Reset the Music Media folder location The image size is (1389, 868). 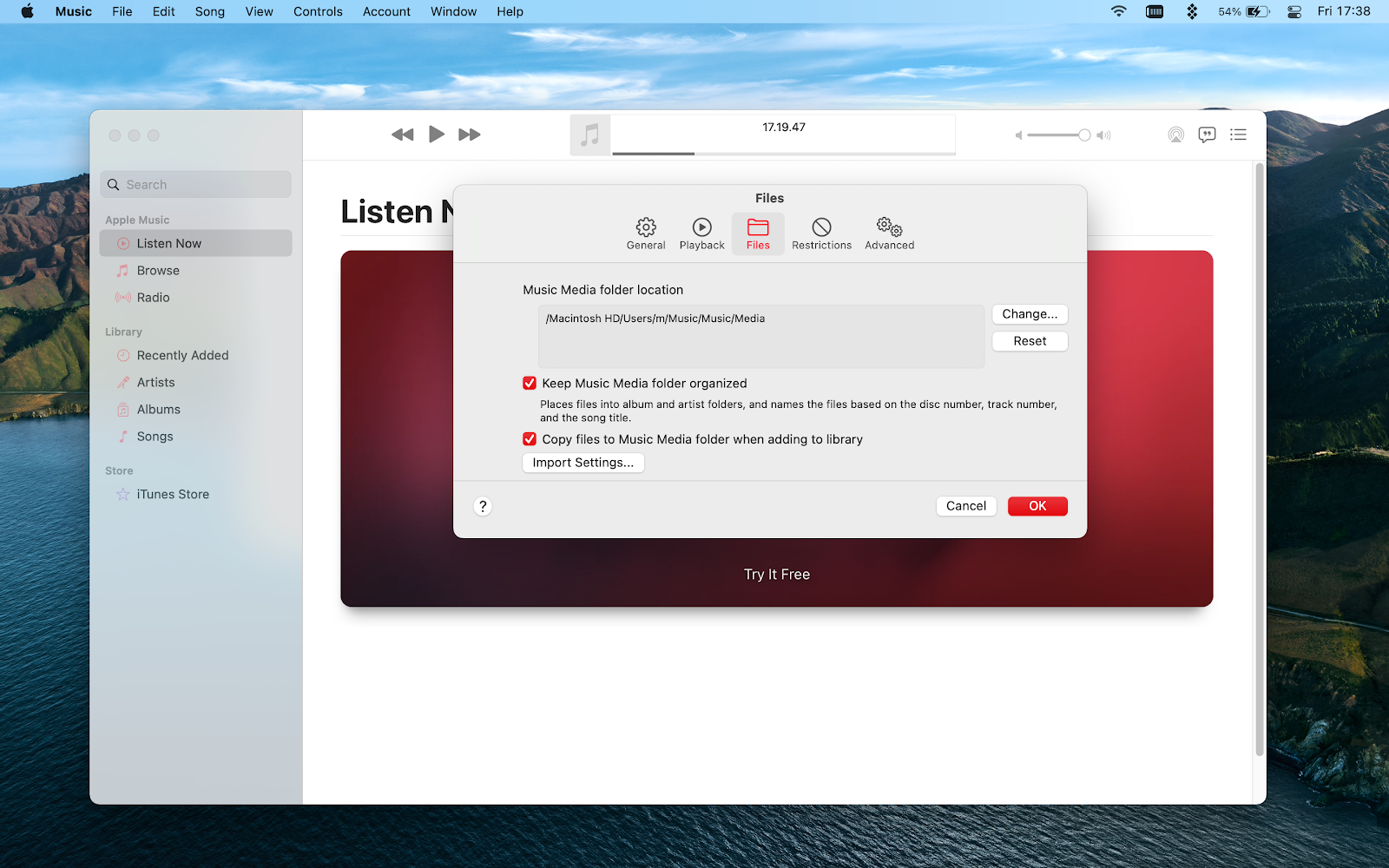1030,341
